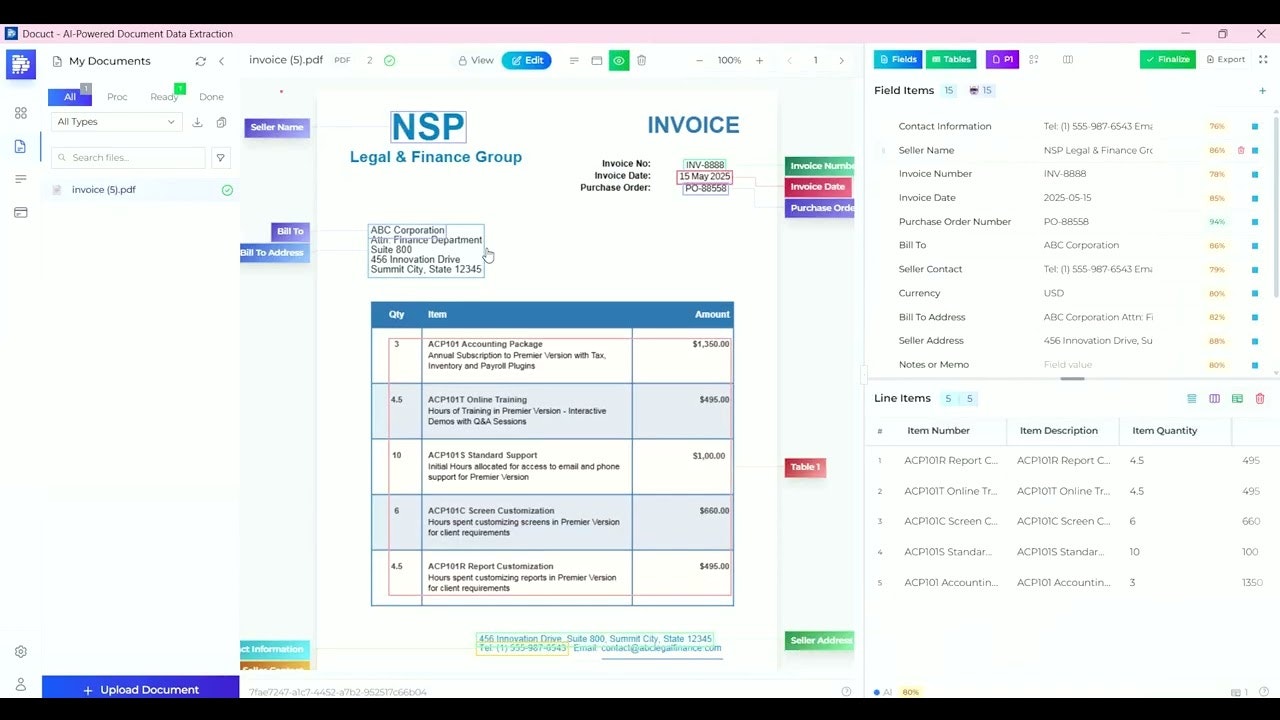Click the Line Items columns icon
1280x720 pixels.
pyautogui.click(x=1214, y=398)
